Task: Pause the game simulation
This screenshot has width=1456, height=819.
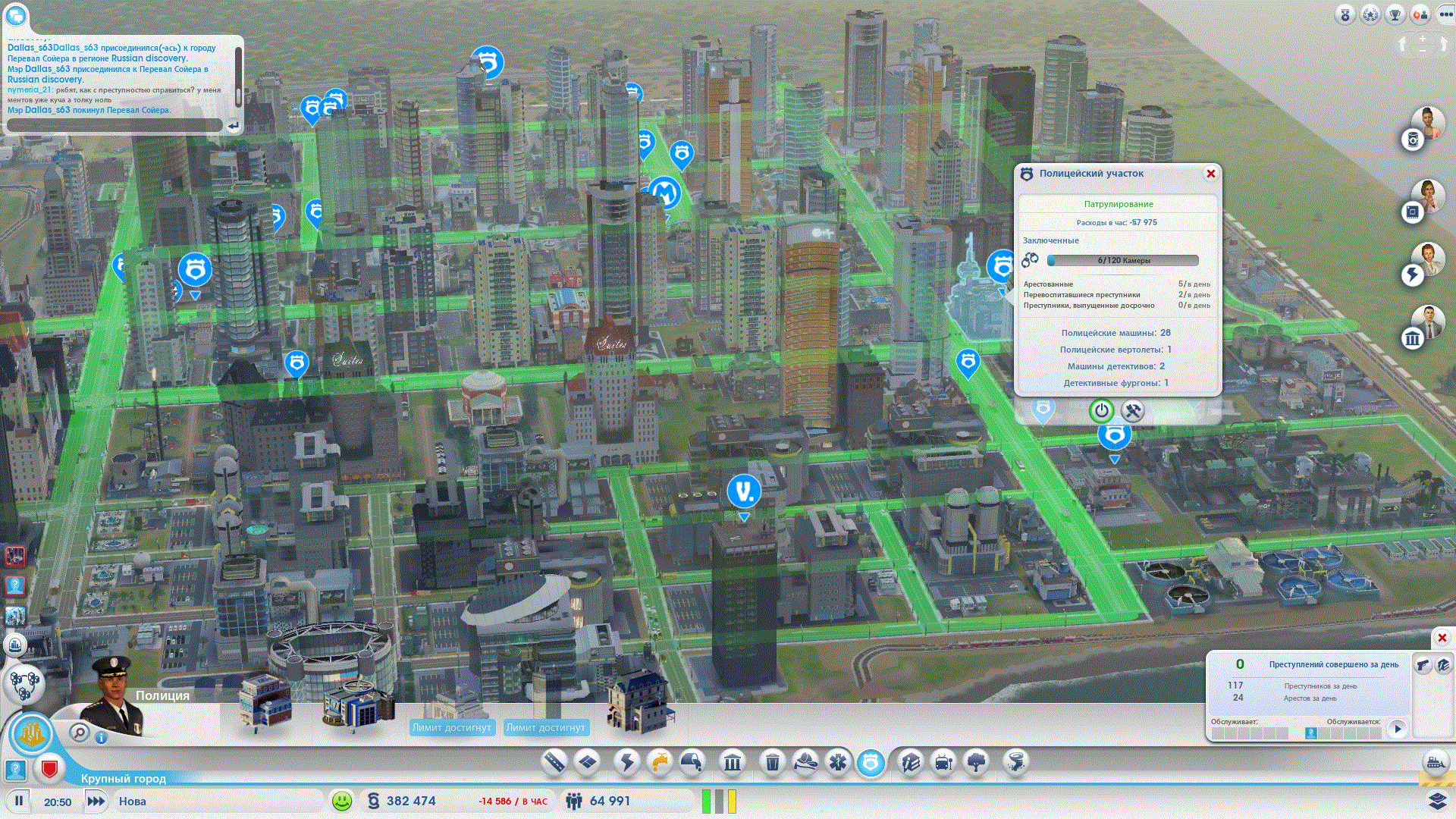Action: tap(19, 801)
